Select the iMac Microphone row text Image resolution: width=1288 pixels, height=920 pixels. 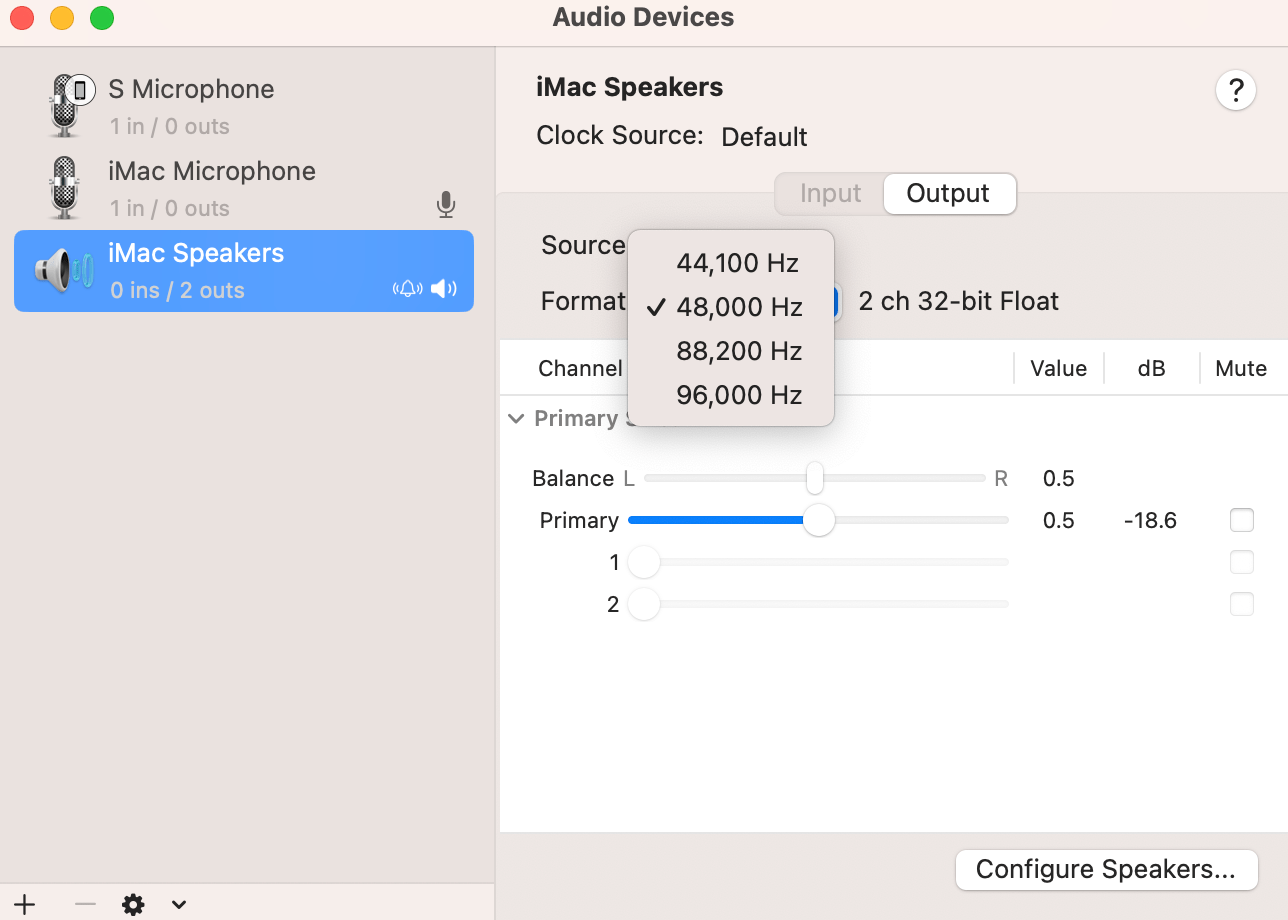pyautogui.click(x=212, y=171)
